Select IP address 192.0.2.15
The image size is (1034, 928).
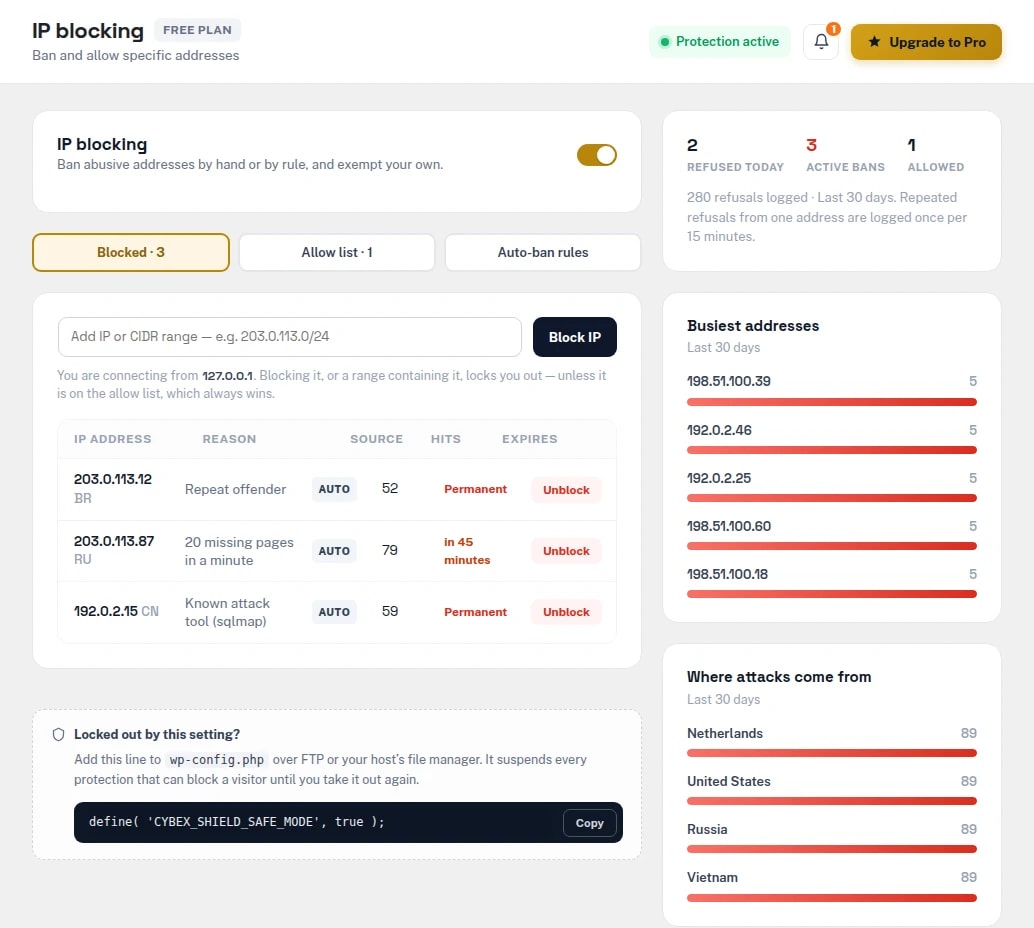[106, 611]
